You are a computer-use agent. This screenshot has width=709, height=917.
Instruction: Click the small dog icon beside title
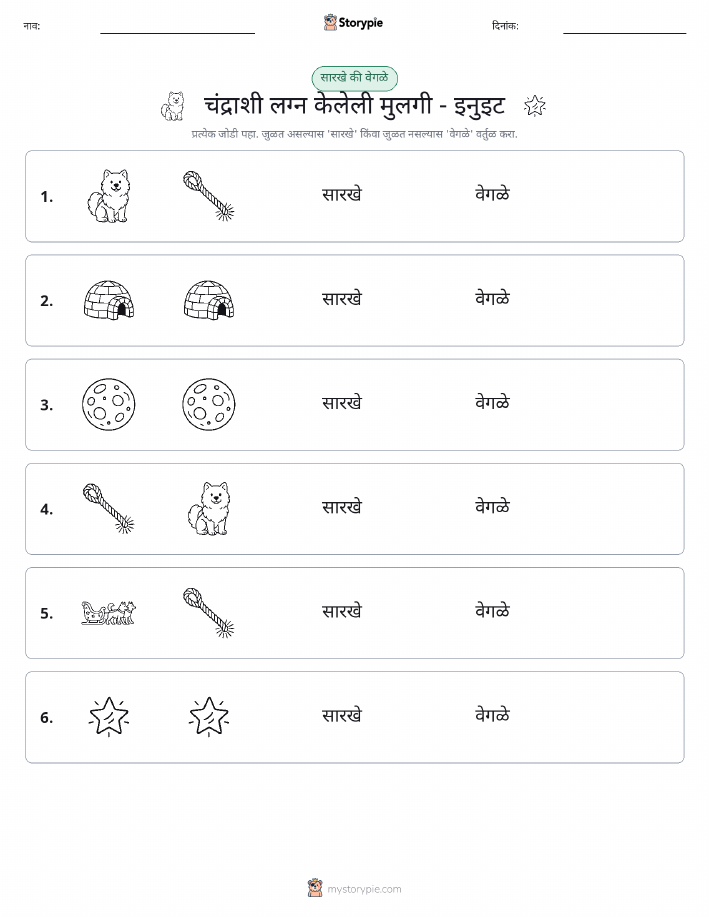[173, 106]
